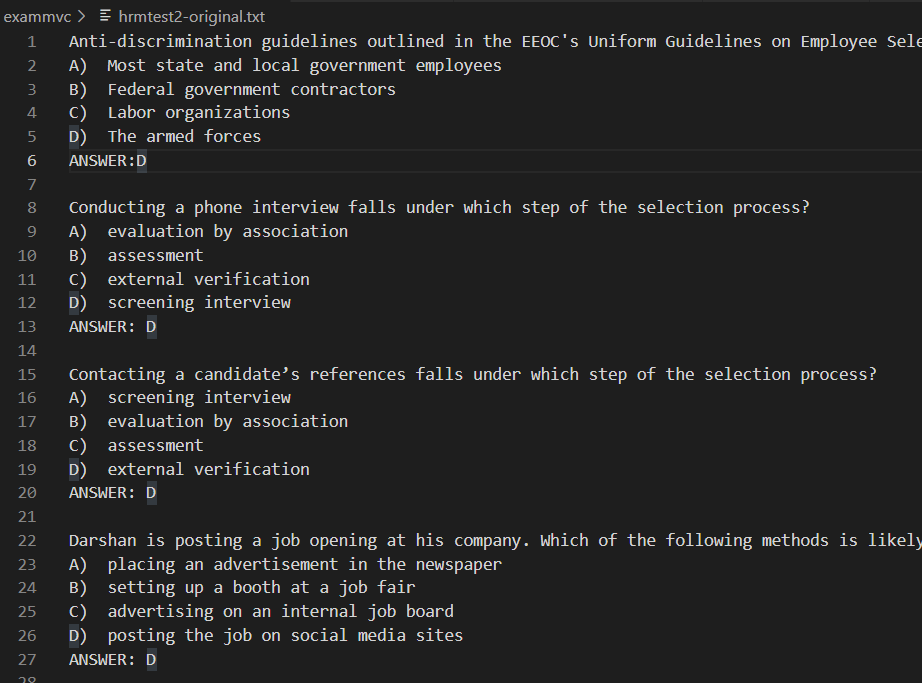
Task: Click the text external verification on line 19
Action: [x=208, y=469]
